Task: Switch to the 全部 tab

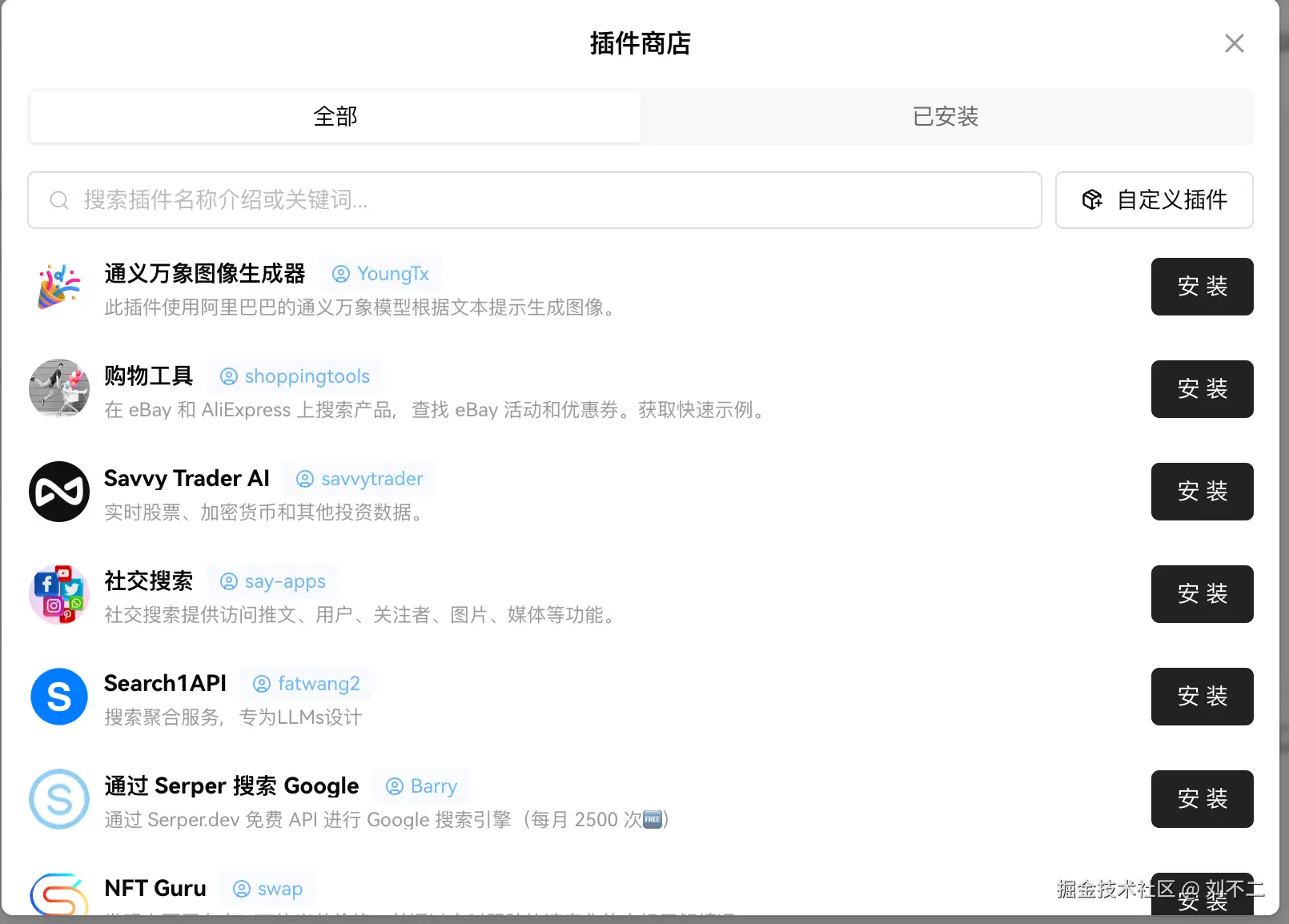Action: pos(335,117)
